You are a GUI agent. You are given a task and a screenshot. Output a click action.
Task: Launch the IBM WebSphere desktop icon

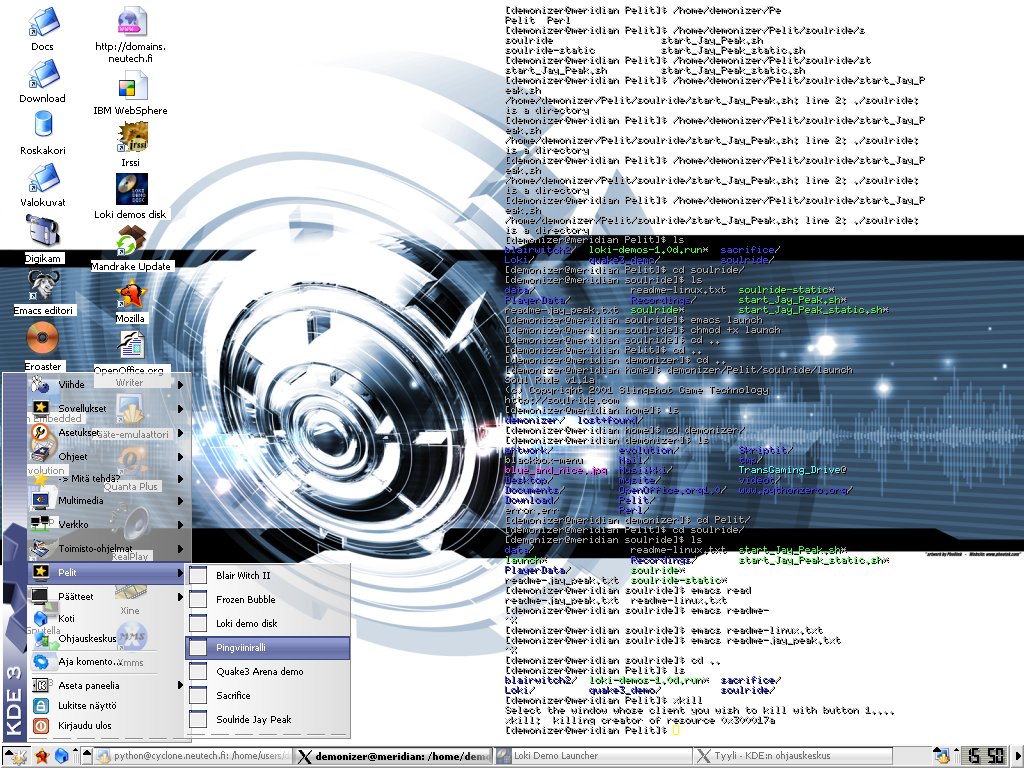pyautogui.click(x=131, y=88)
